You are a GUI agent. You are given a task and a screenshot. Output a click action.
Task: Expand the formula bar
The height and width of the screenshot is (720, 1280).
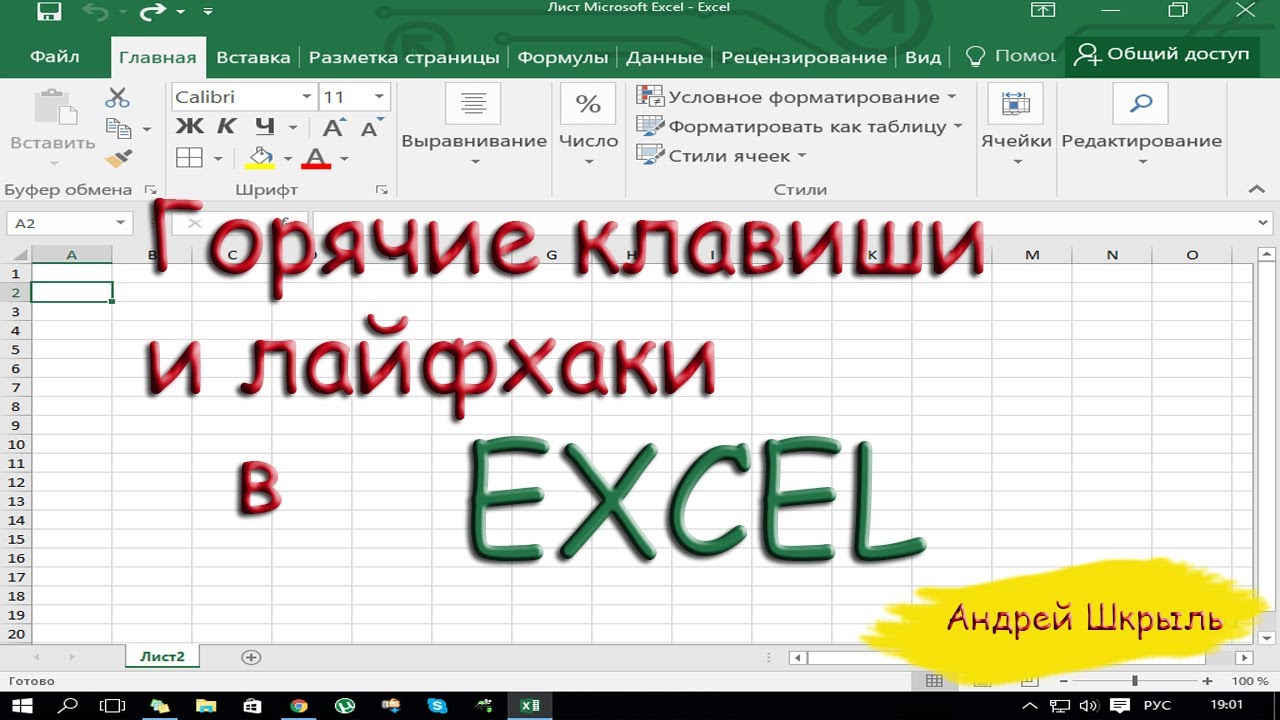pos(1263,223)
